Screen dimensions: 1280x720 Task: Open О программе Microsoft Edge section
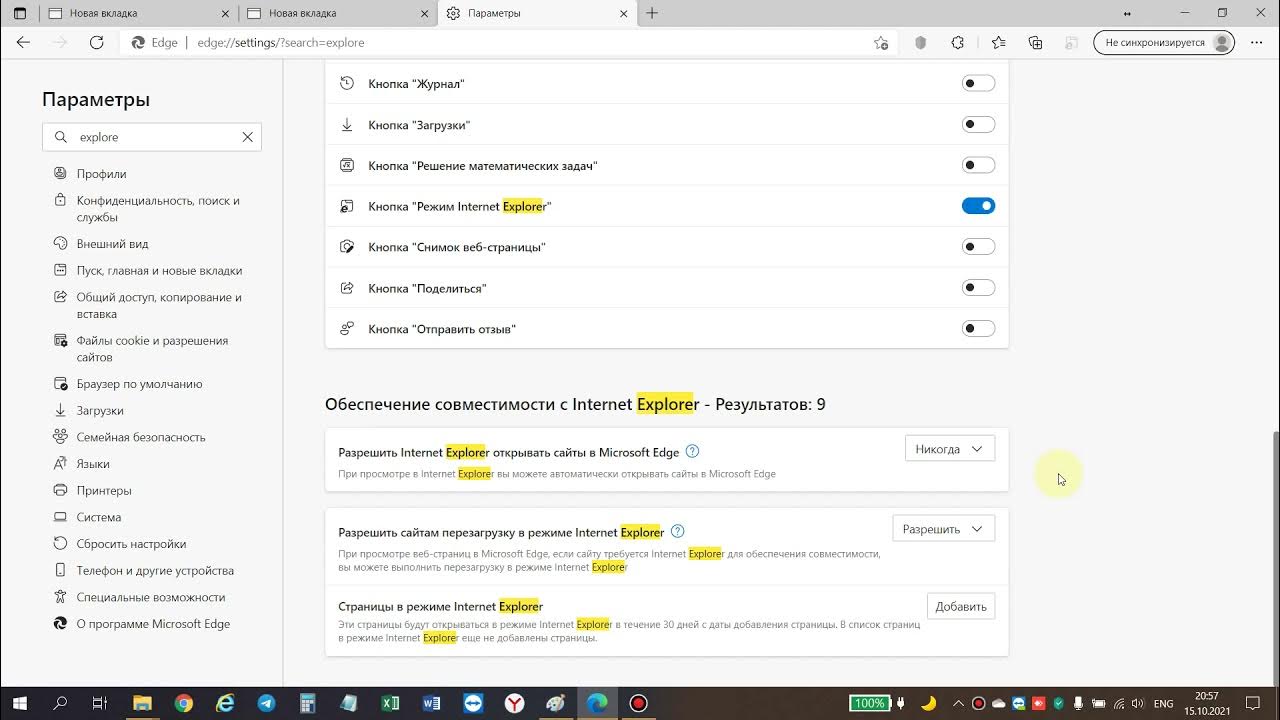click(x=153, y=624)
